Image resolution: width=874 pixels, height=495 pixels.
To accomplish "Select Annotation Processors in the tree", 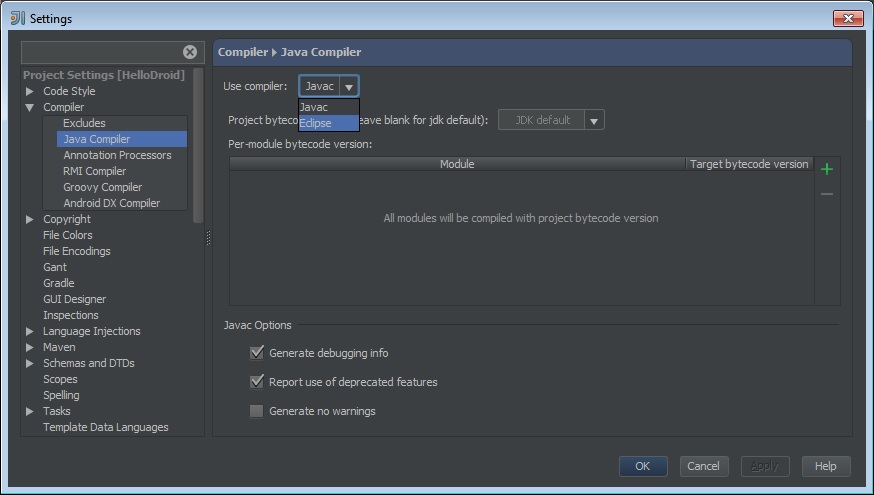I will pos(117,155).
